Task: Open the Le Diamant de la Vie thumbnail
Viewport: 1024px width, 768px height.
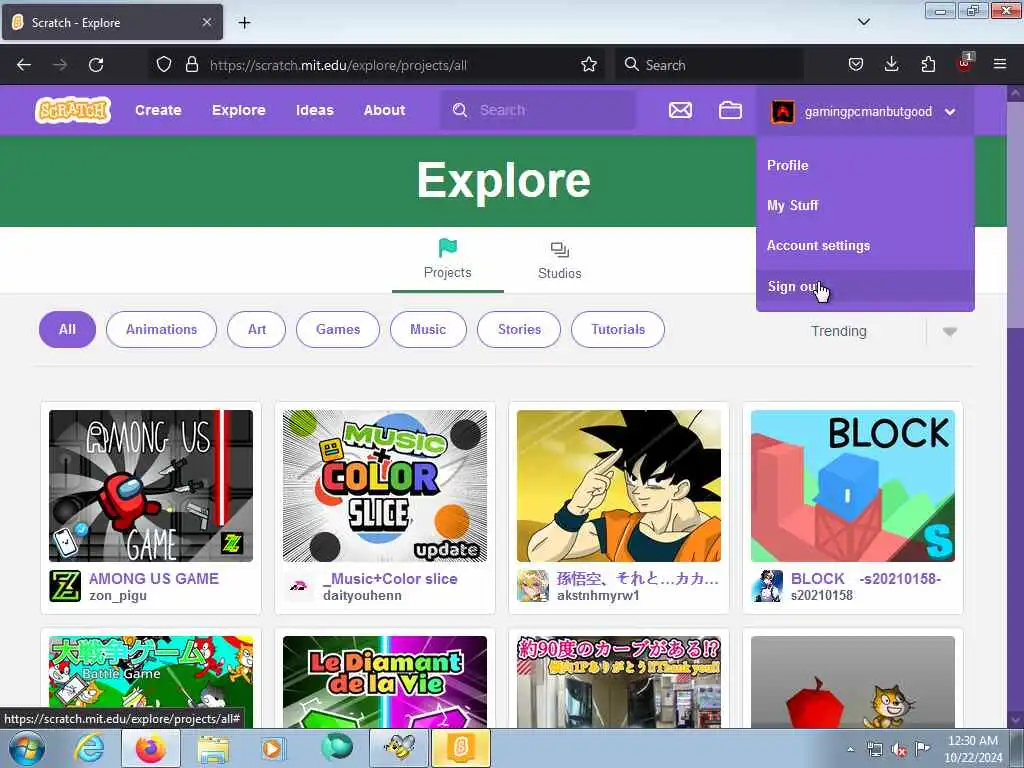Action: coord(385,682)
